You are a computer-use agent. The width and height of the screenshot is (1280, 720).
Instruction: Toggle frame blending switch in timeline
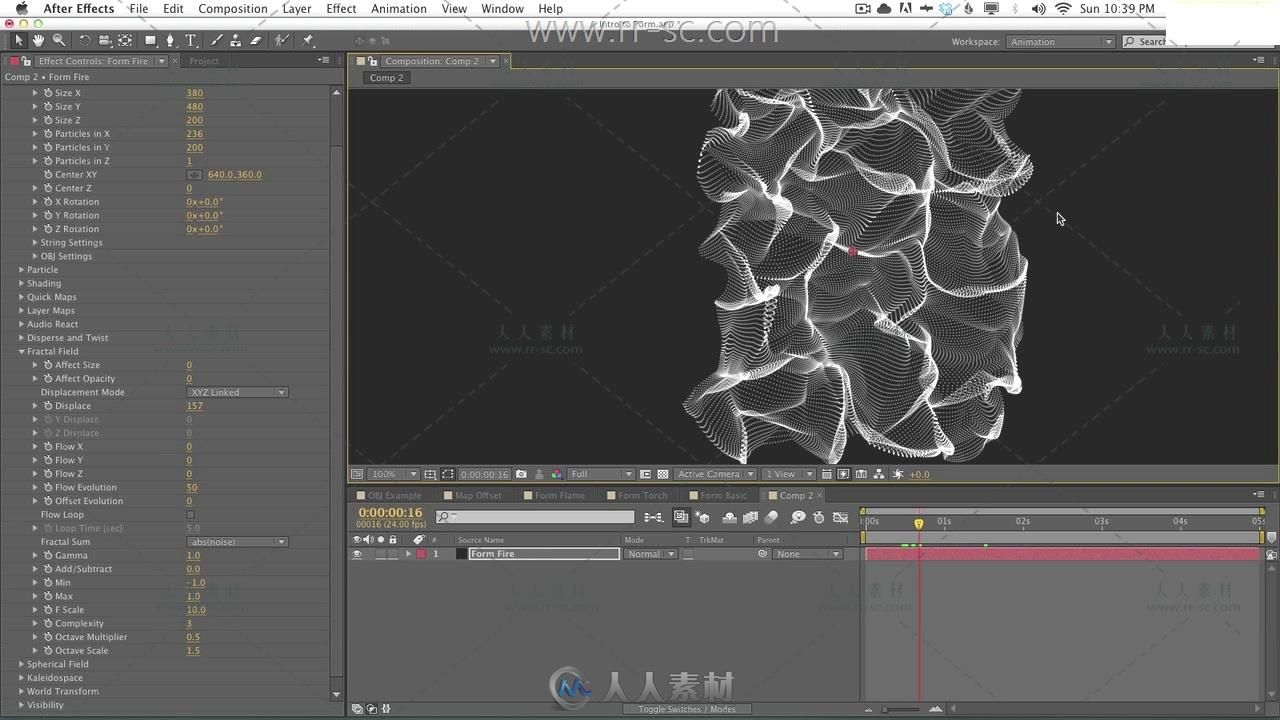[x=750, y=517]
